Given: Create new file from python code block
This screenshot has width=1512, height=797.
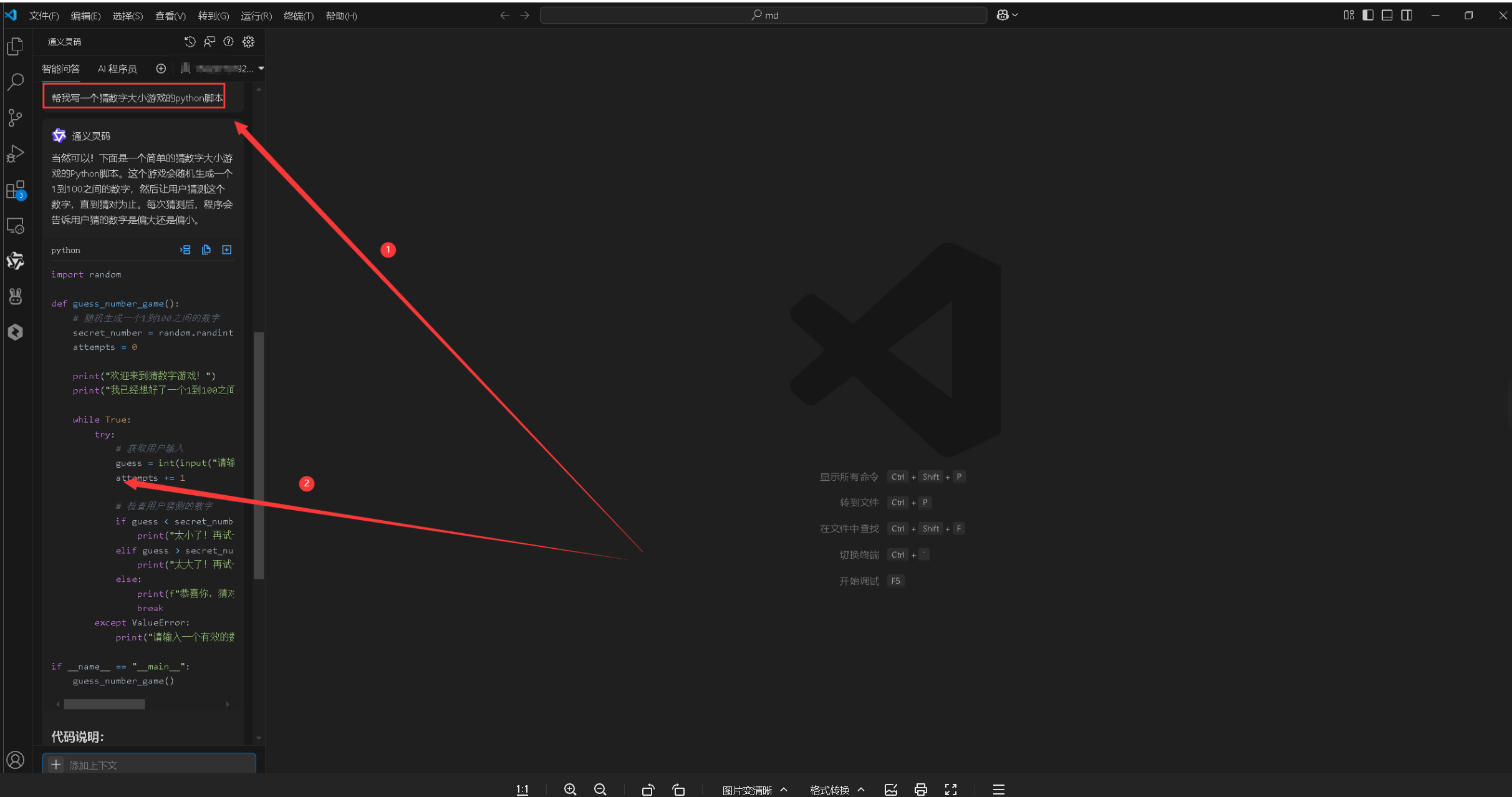Looking at the screenshot, I should point(227,250).
